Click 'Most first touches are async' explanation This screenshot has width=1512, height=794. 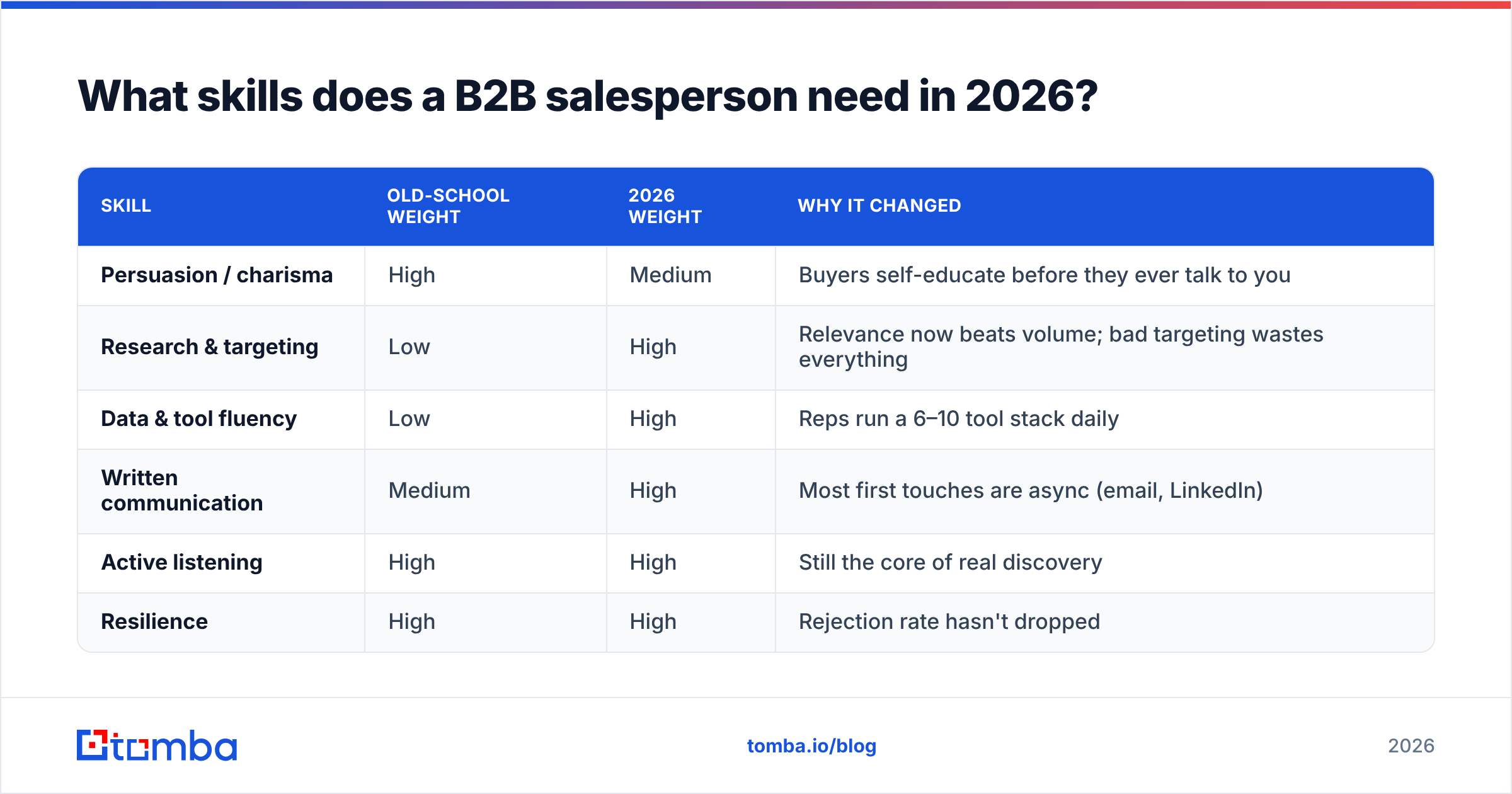[1031, 491]
